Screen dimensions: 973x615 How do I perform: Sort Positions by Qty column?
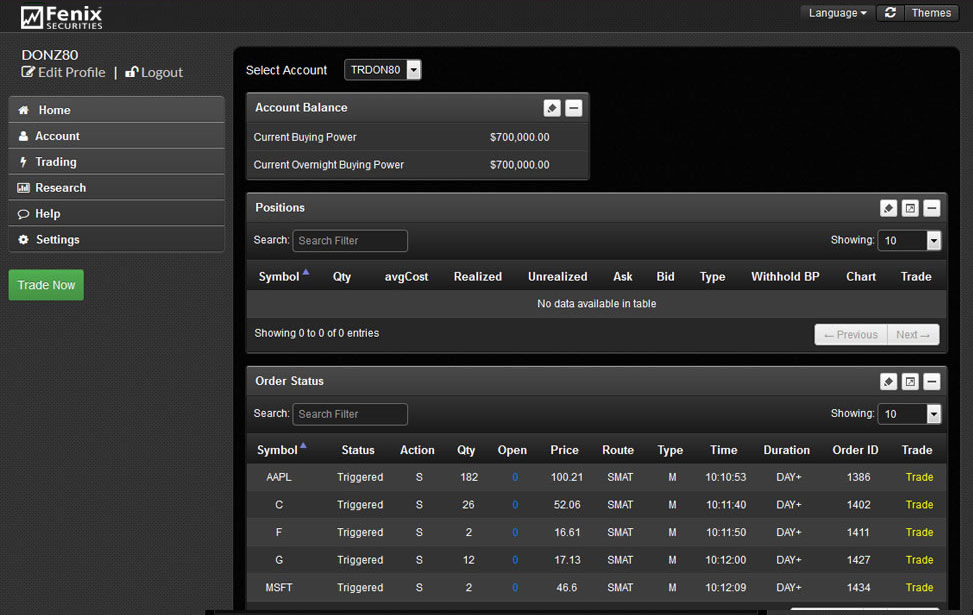(342, 277)
